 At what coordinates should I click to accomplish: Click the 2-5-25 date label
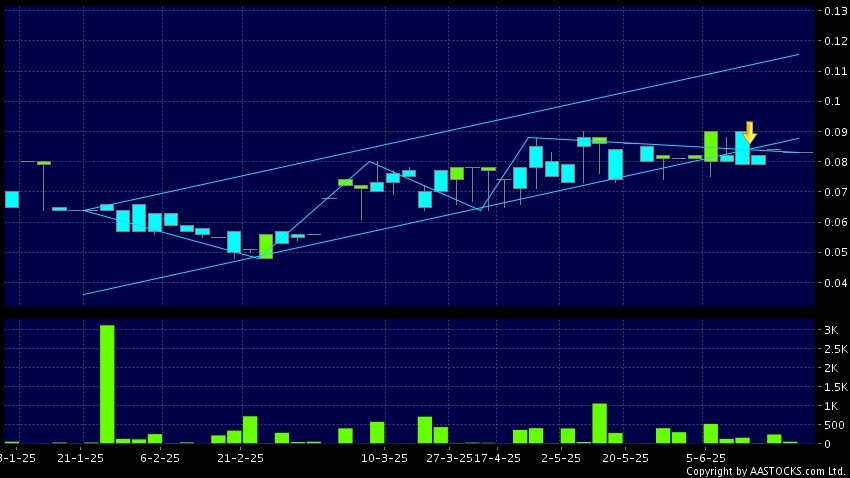coord(561,458)
